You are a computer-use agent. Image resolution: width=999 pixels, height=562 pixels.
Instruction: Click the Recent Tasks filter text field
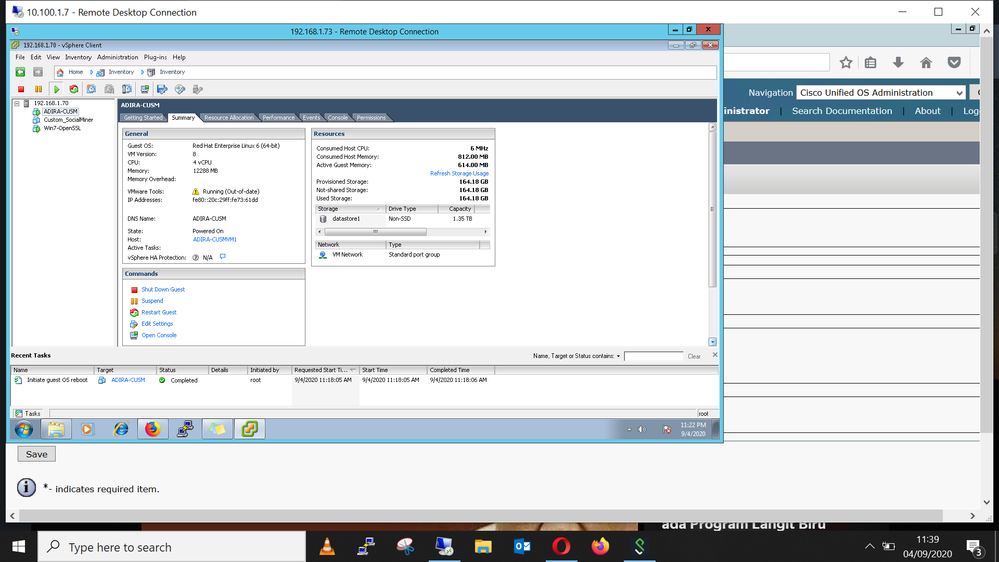click(654, 356)
